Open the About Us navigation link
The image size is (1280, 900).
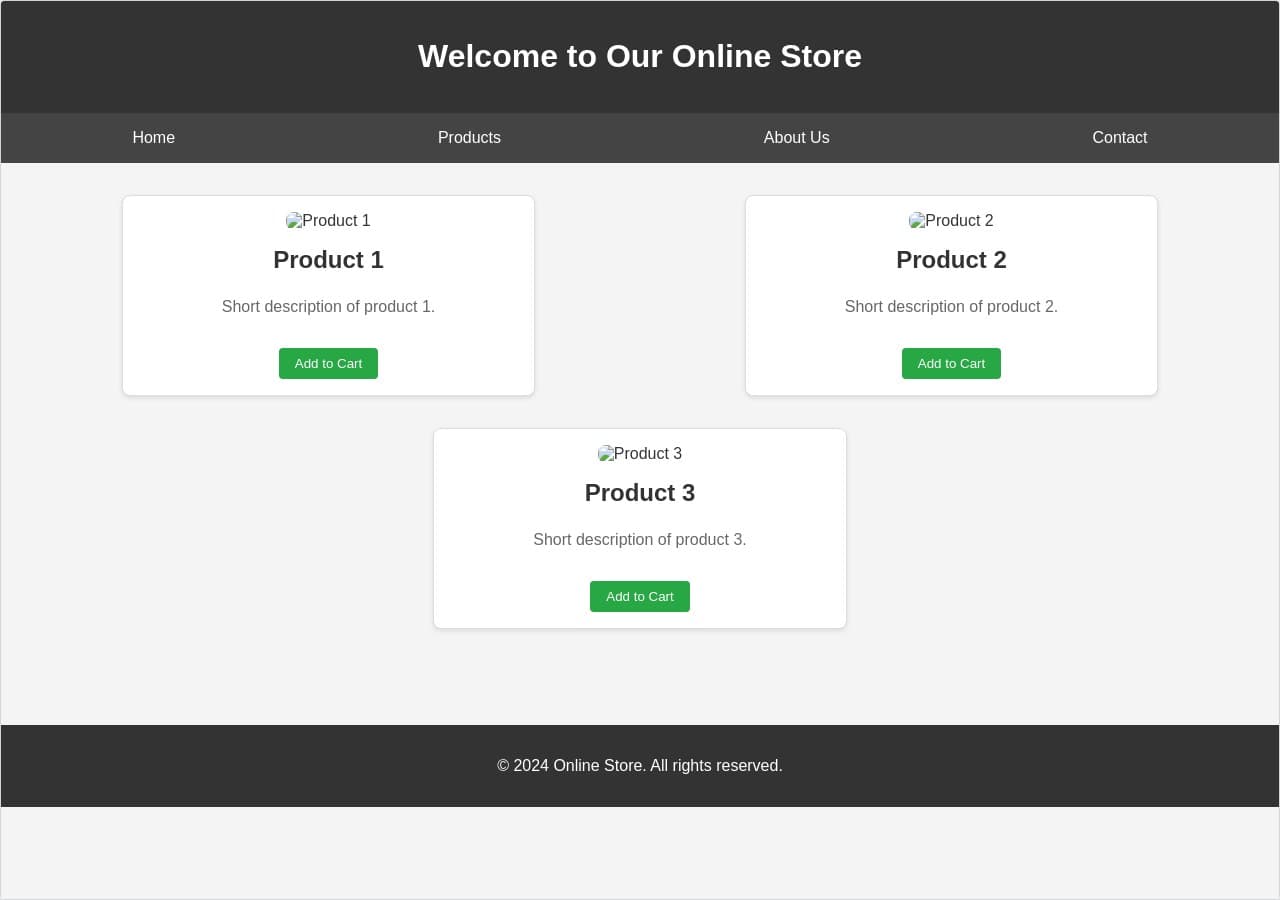tap(796, 138)
